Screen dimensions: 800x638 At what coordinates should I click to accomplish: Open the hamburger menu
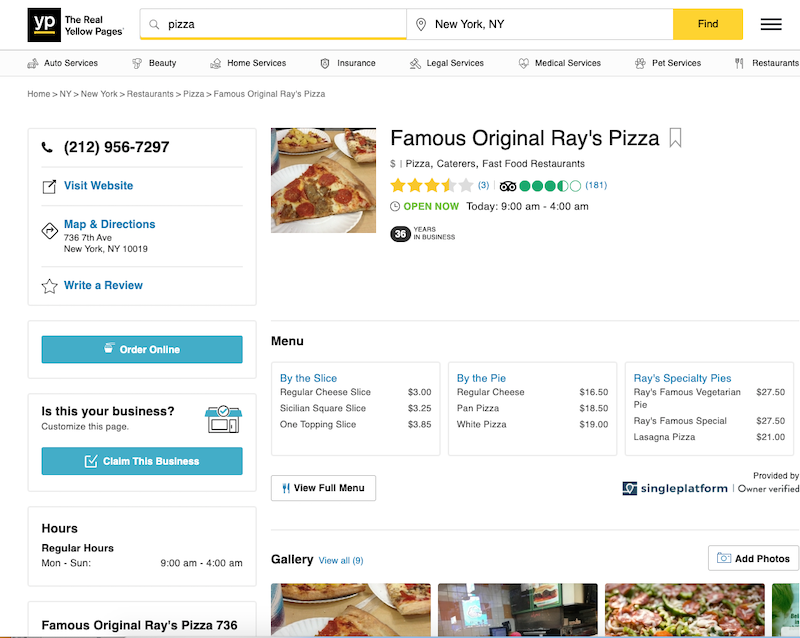click(x=771, y=24)
